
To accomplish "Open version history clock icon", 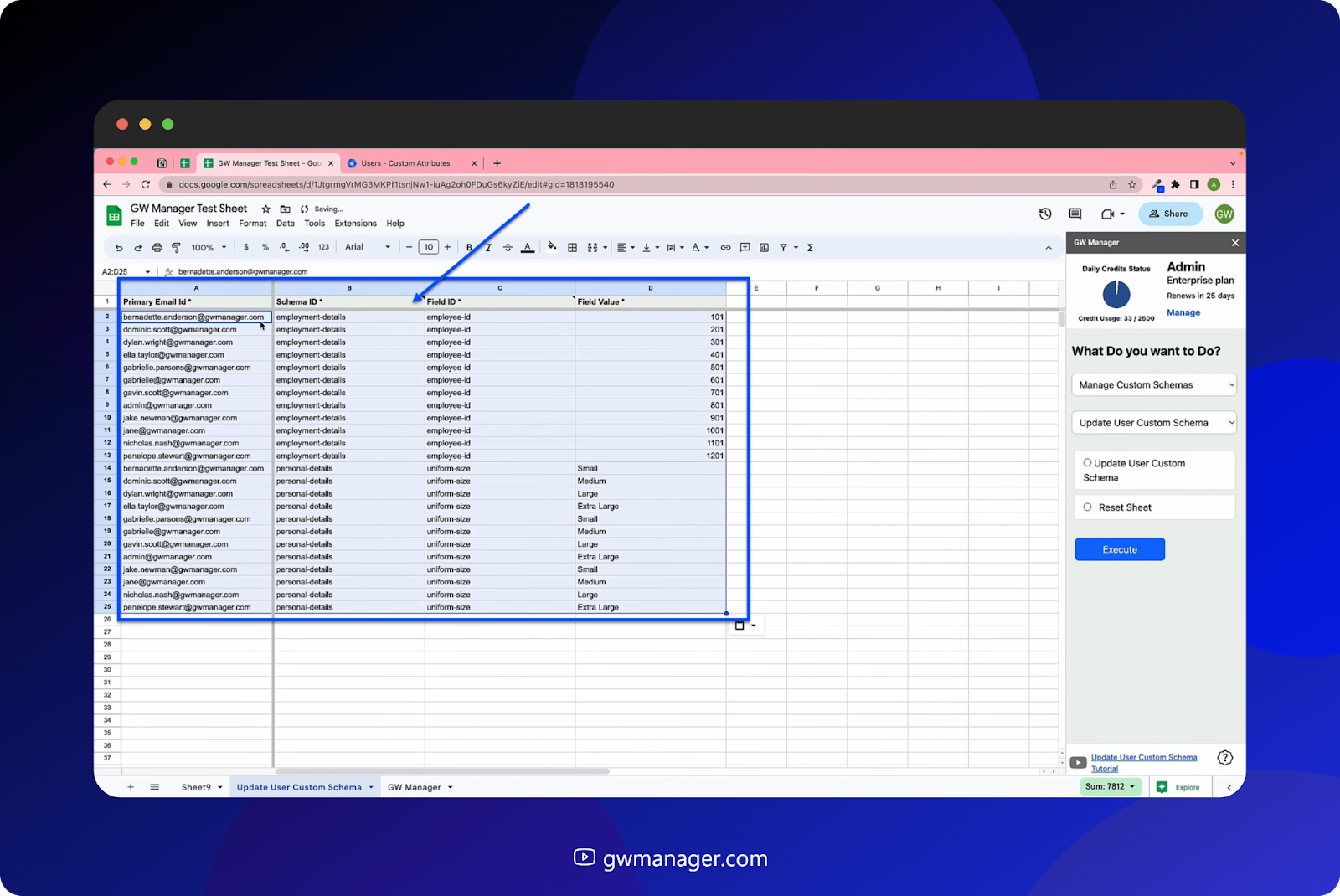I will [1045, 214].
